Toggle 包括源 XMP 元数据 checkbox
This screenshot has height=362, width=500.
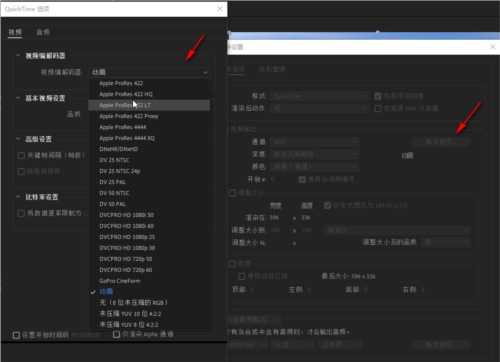click(x=378, y=109)
